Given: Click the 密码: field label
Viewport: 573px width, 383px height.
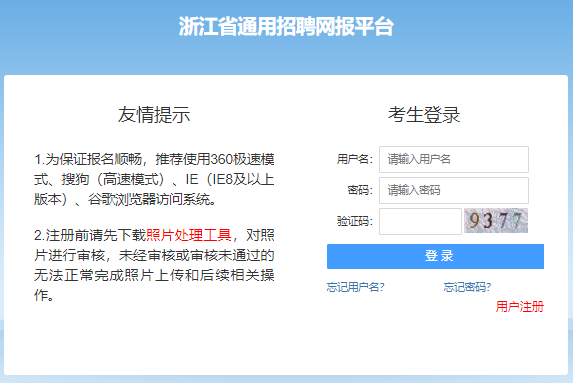Looking at the screenshot, I should (360, 190).
